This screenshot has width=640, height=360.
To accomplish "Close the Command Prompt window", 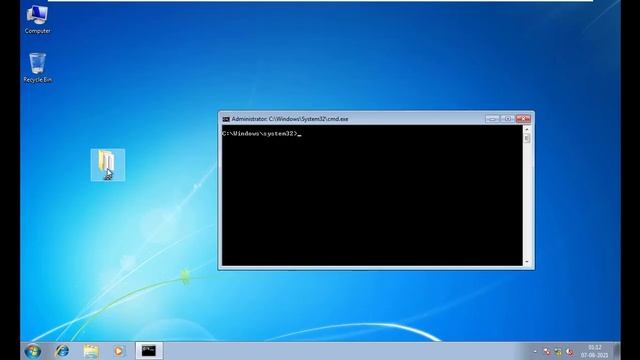I will (x=523, y=119).
